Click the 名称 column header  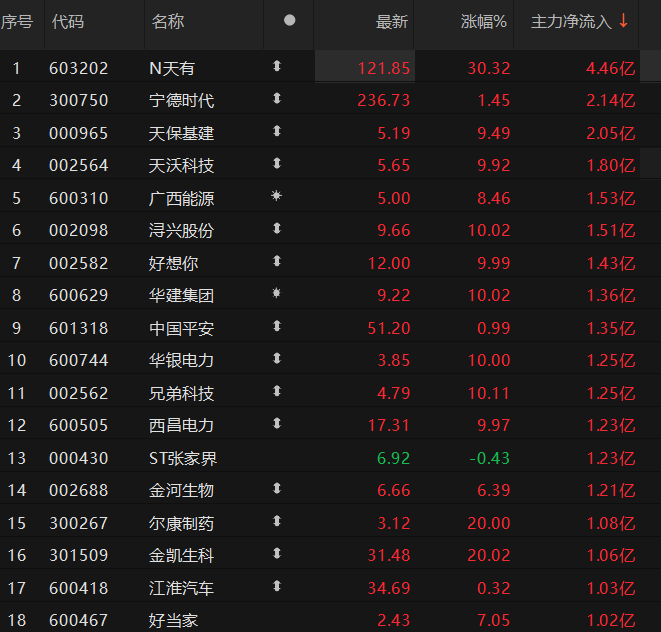coord(168,22)
